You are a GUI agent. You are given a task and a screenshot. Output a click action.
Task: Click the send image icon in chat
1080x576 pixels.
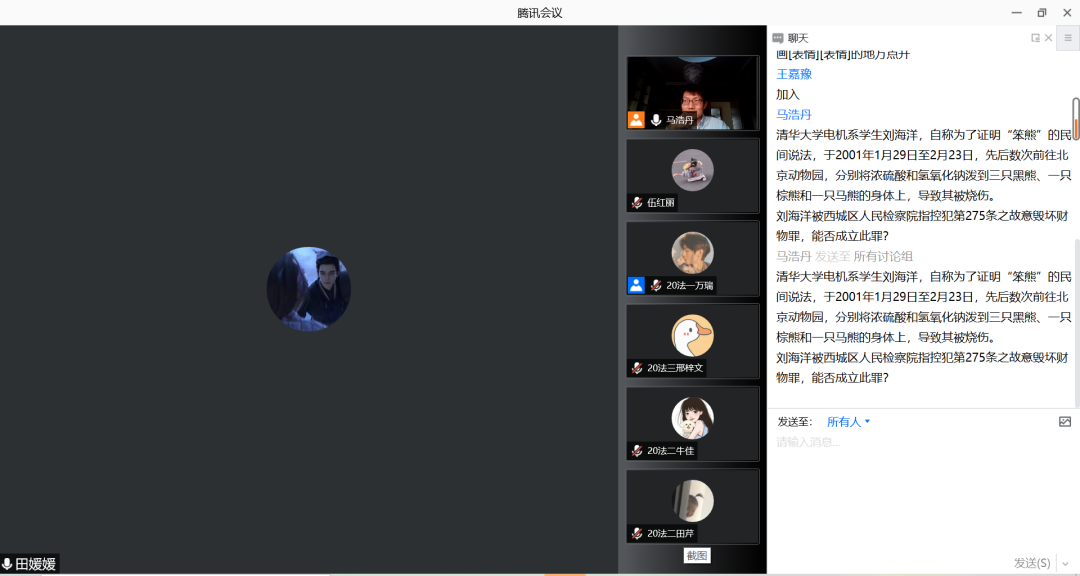pos(1065,422)
